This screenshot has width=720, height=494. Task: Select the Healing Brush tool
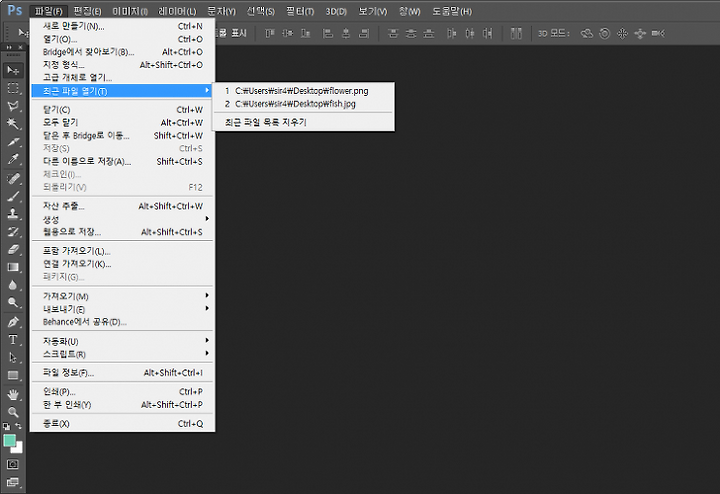pos(13,178)
